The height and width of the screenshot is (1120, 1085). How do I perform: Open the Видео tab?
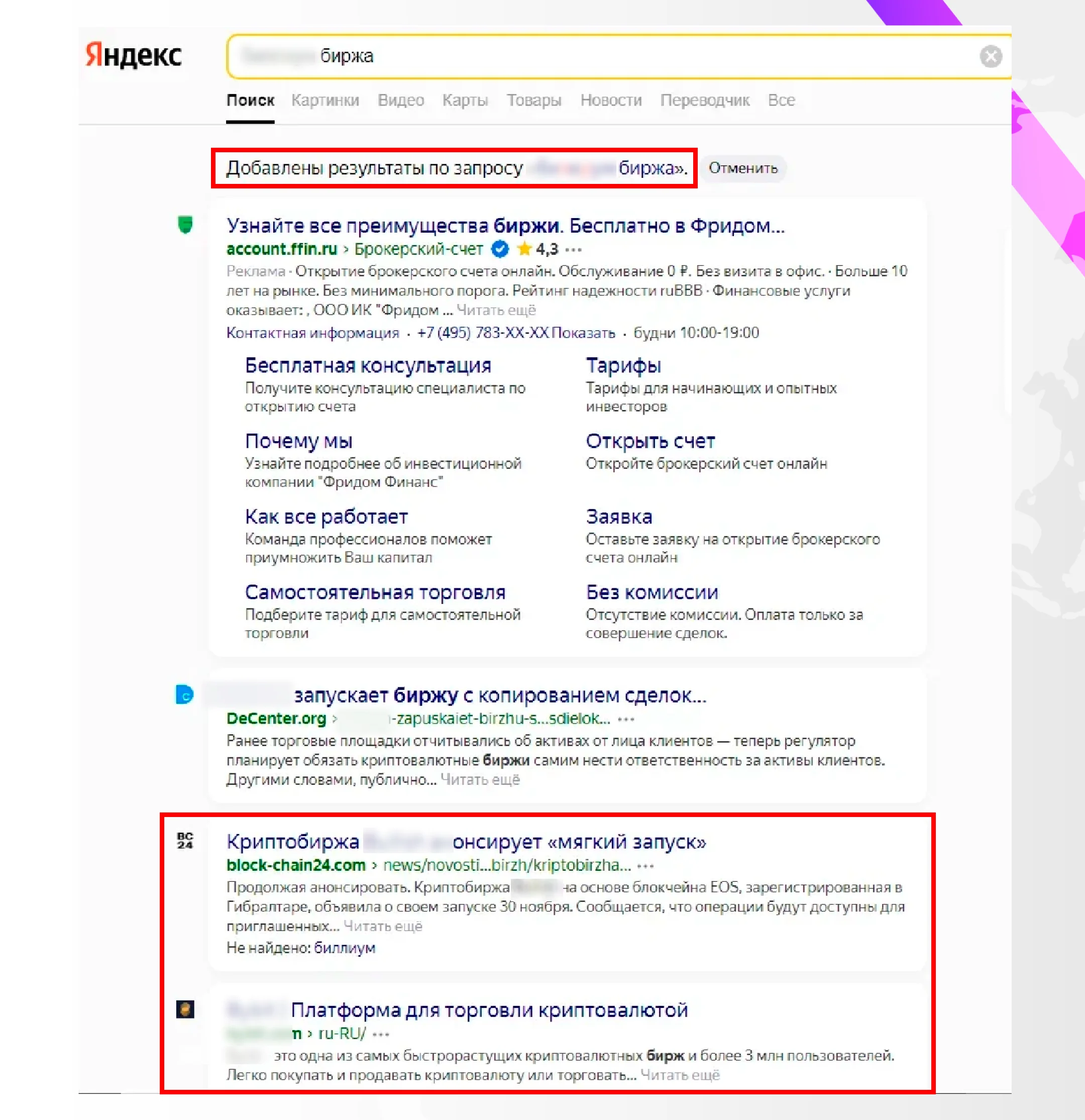tap(400, 100)
